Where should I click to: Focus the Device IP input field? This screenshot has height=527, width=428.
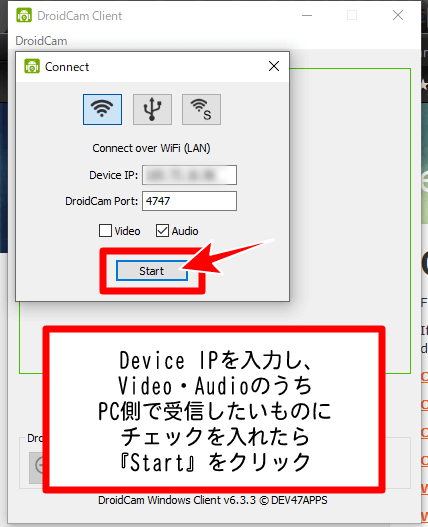point(189,175)
